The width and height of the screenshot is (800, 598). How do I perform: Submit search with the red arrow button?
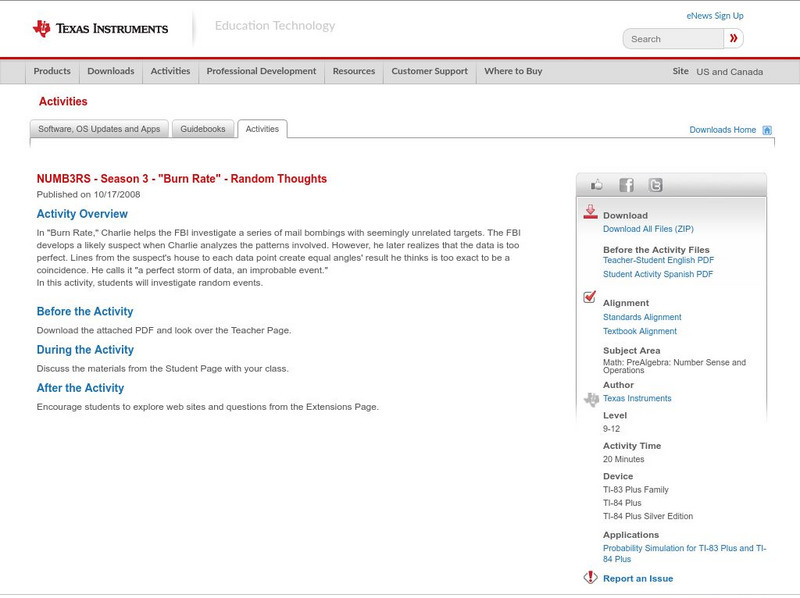tap(734, 38)
